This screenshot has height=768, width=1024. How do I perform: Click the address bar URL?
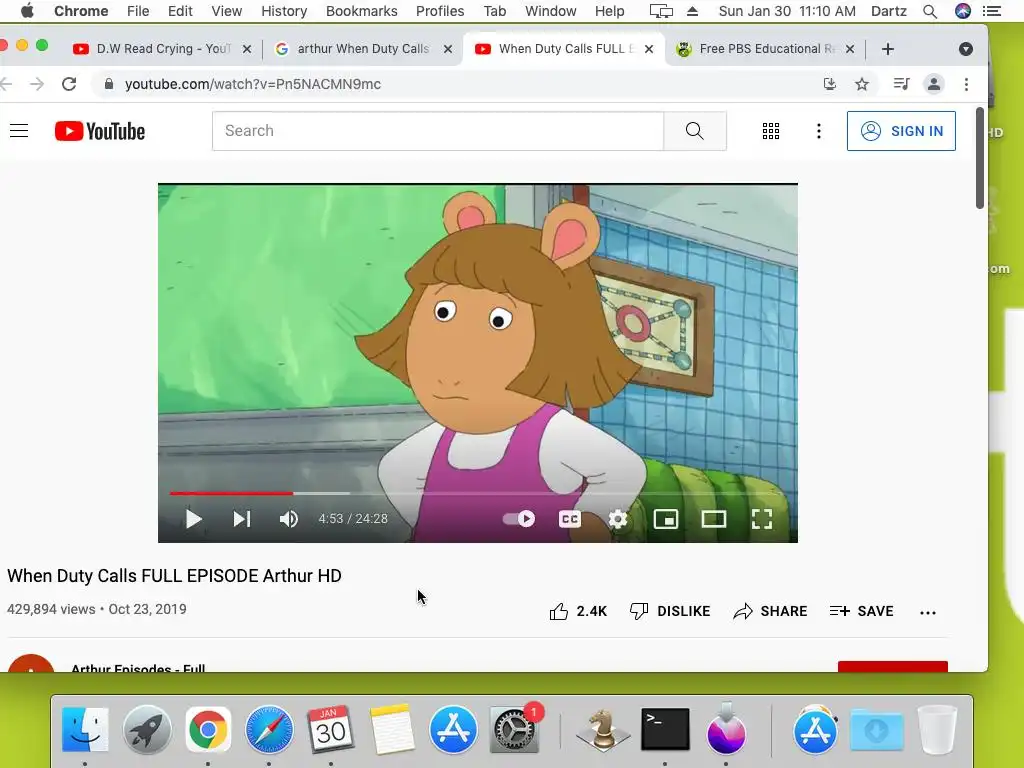[x=253, y=84]
